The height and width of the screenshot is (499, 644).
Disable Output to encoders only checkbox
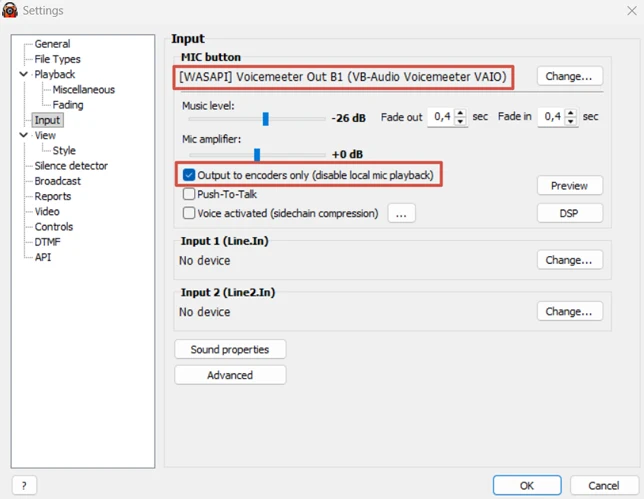point(189,176)
